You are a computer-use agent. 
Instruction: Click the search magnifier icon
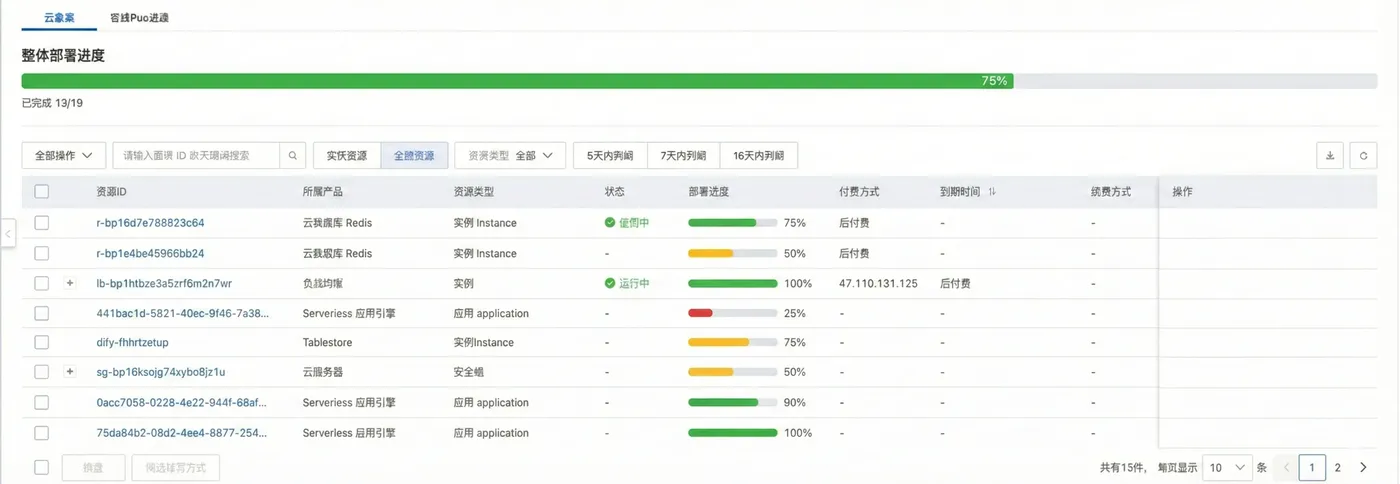(x=292, y=156)
